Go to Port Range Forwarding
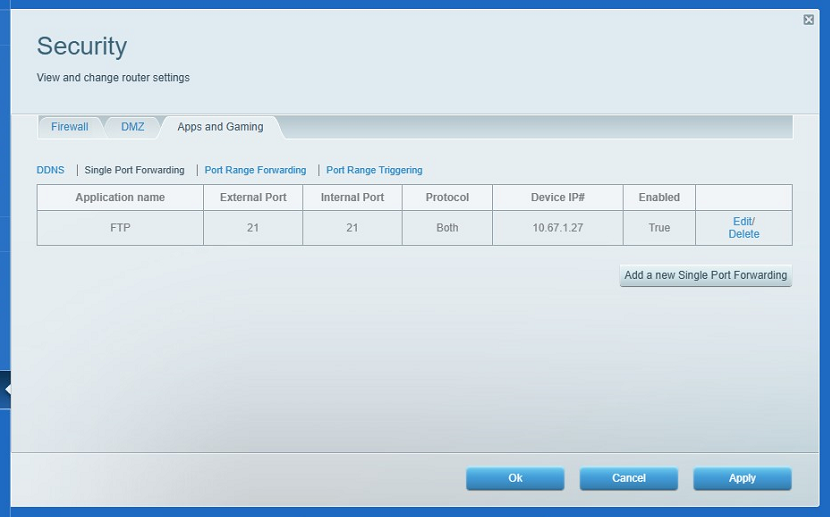The image size is (830, 517). 255,170
